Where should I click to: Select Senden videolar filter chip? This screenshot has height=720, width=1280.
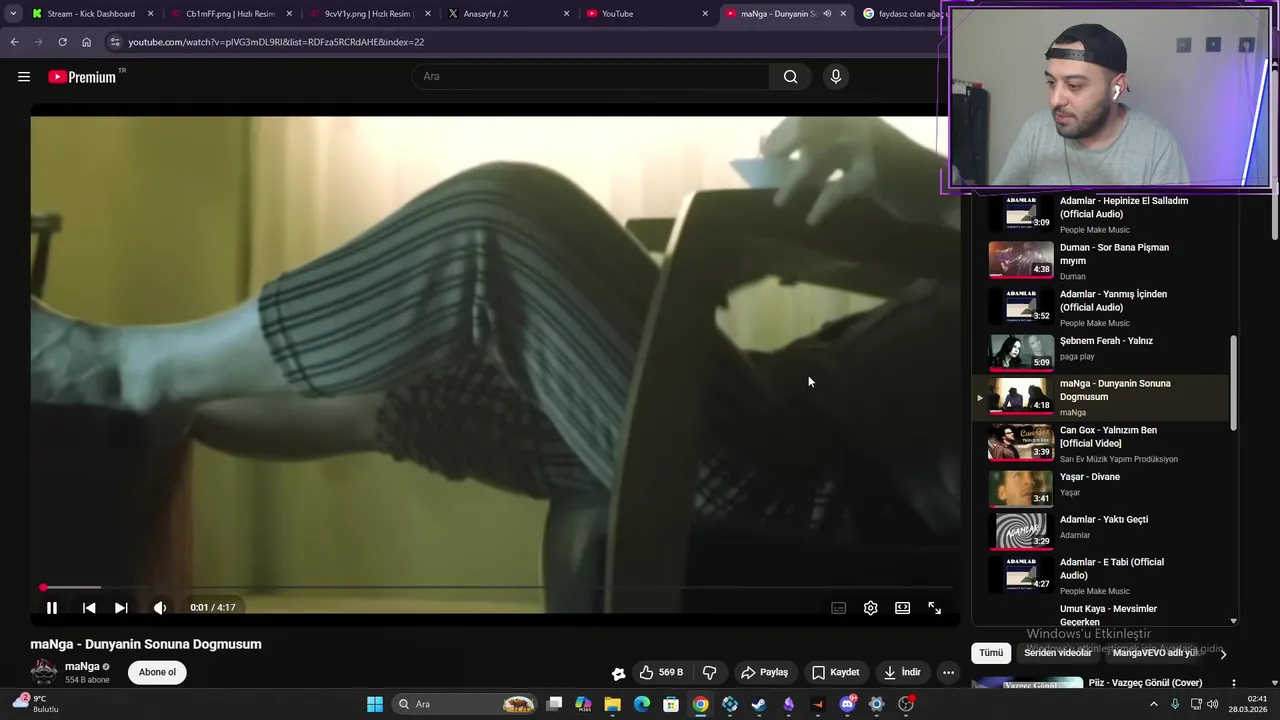click(1058, 653)
